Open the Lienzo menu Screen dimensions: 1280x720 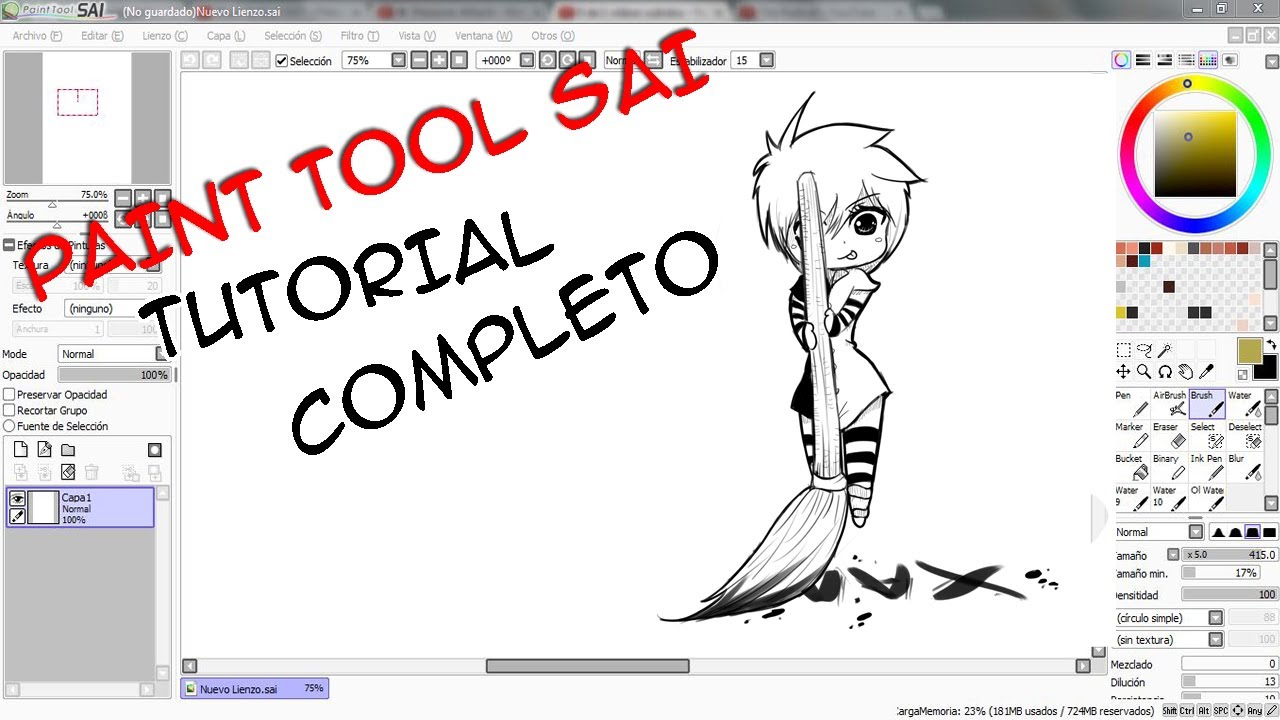point(165,36)
